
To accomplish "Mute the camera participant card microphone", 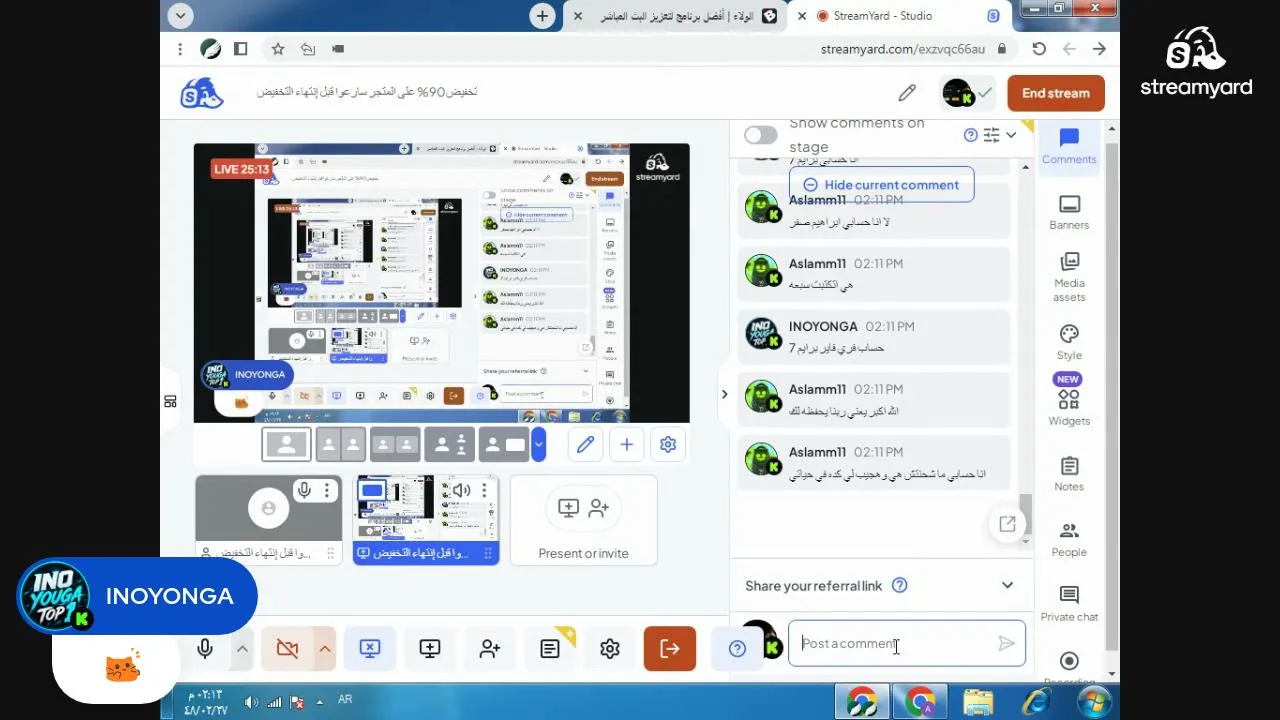I will pos(304,490).
